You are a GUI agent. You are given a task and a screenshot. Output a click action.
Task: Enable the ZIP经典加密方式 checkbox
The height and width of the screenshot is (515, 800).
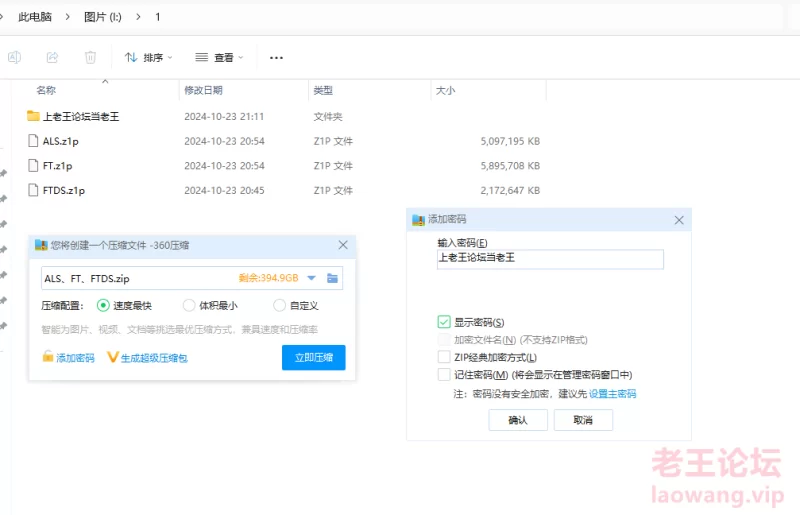pyautogui.click(x=444, y=357)
